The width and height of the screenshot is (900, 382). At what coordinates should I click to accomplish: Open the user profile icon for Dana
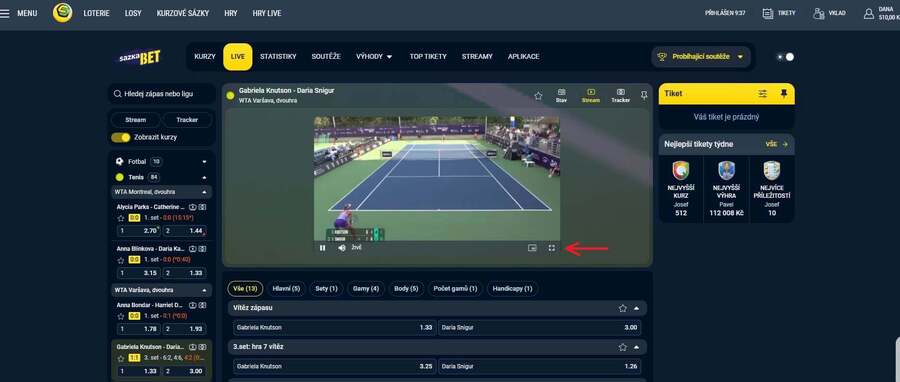(x=869, y=13)
